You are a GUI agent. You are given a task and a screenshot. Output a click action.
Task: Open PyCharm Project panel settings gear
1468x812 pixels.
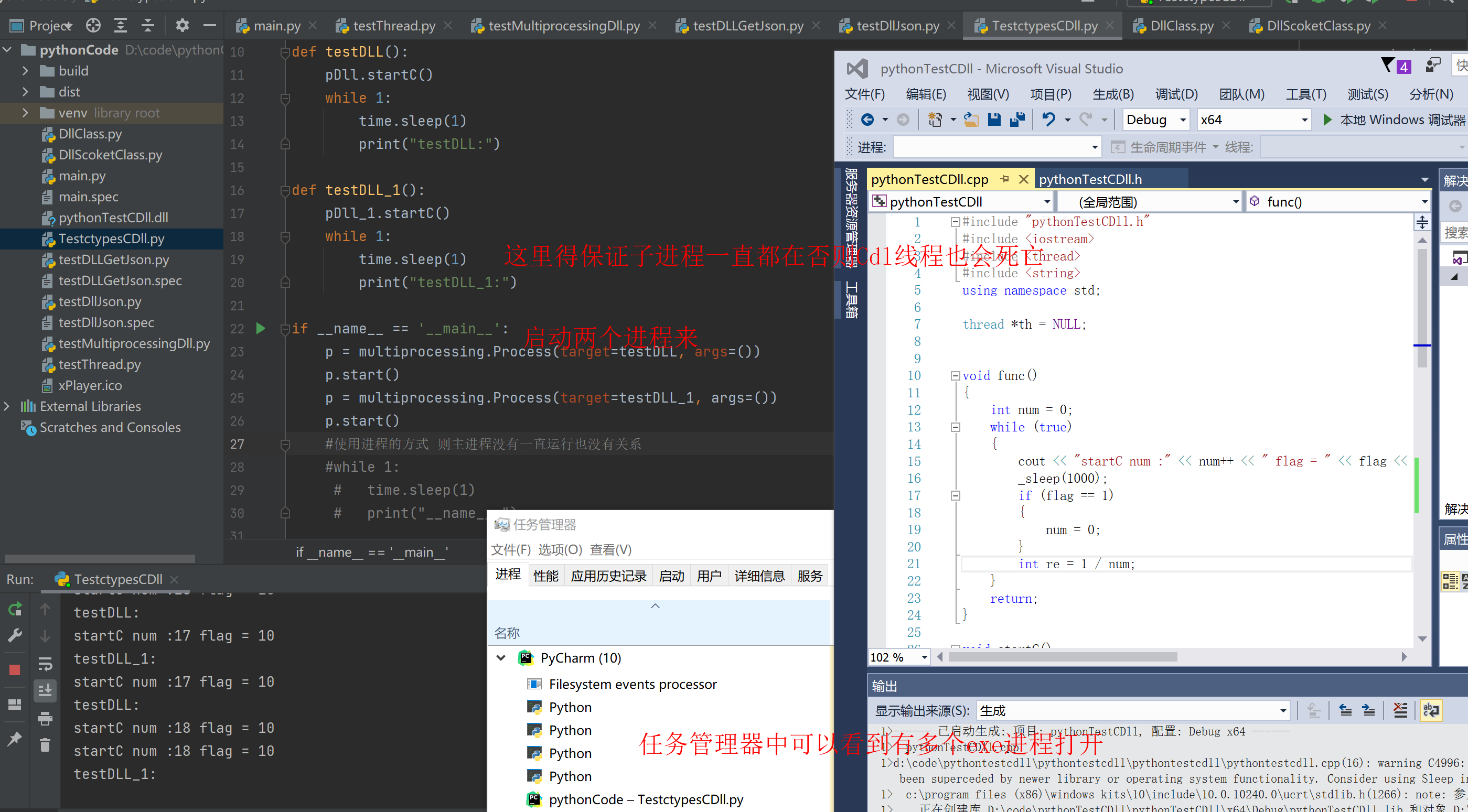point(181,25)
